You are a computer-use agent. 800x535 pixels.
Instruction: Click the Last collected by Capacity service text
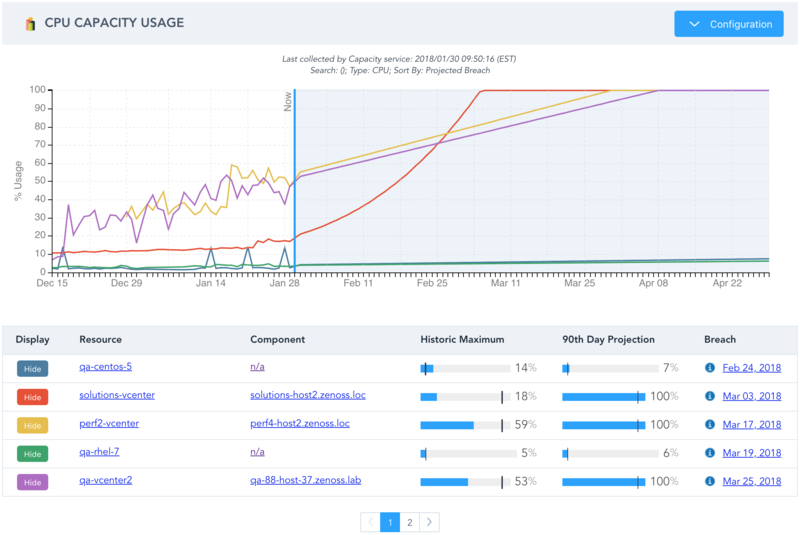pos(399,59)
